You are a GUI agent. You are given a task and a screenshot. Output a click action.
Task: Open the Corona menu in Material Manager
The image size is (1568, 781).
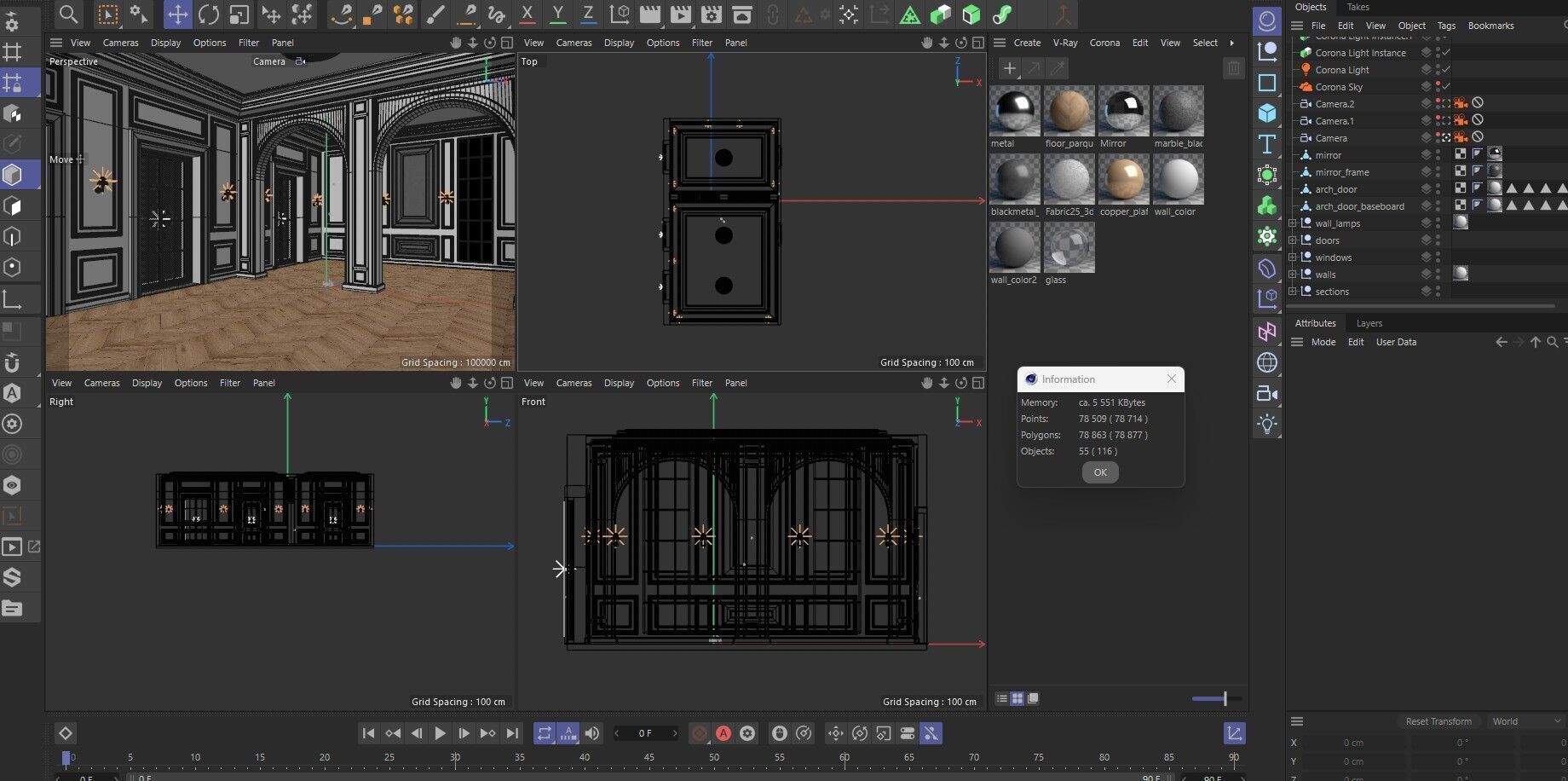pos(1104,43)
